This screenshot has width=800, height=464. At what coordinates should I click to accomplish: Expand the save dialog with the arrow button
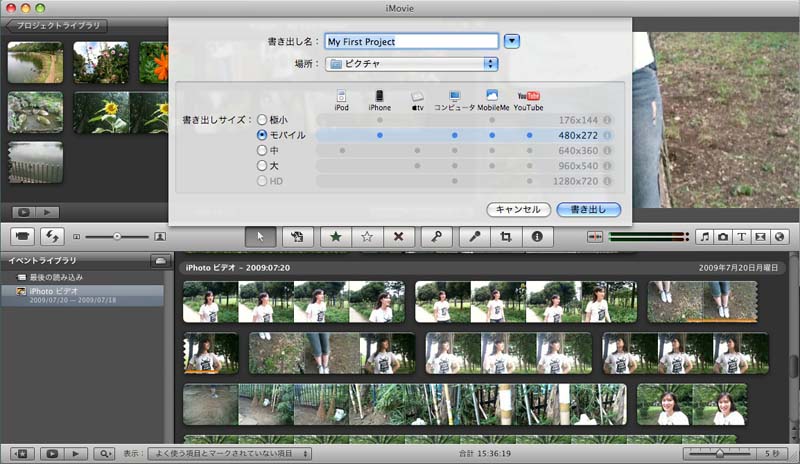click(512, 41)
